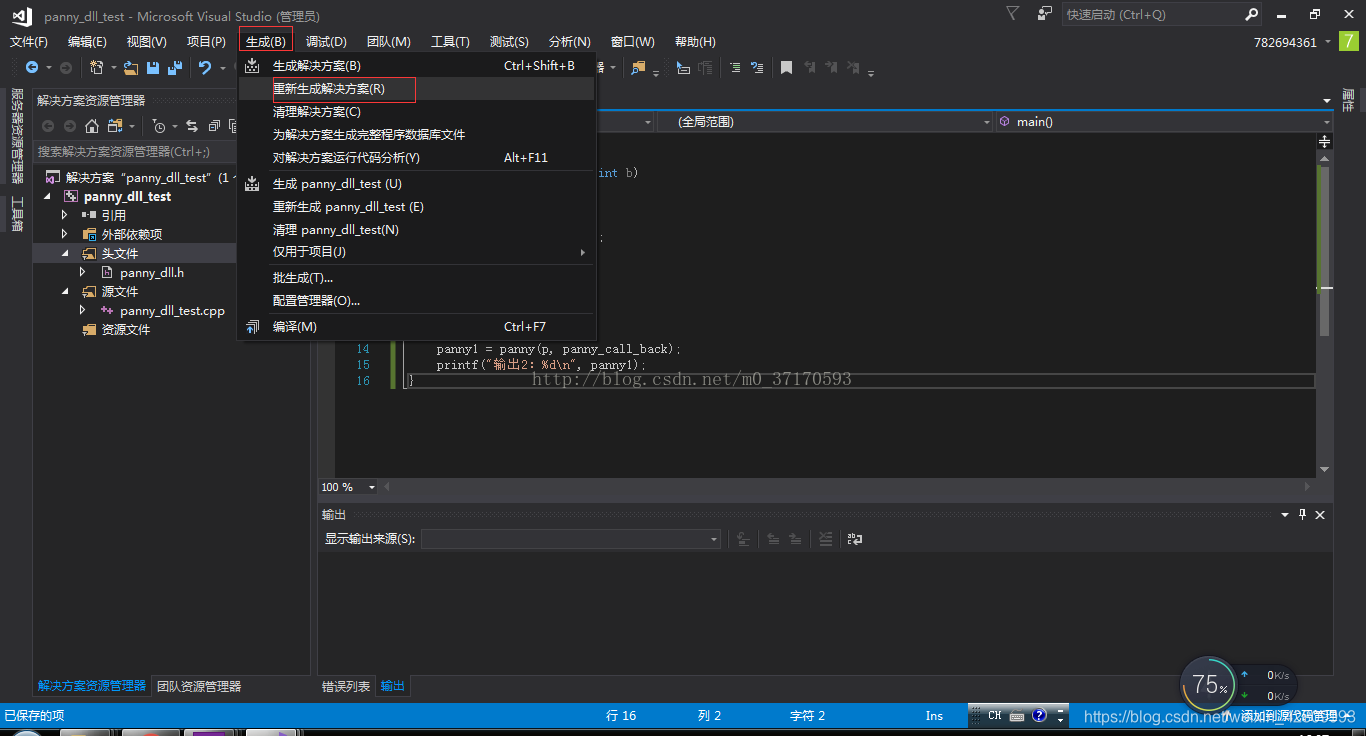Expand the 外部依赖项 tree node
The image size is (1366, 736).
pos(65,234)
